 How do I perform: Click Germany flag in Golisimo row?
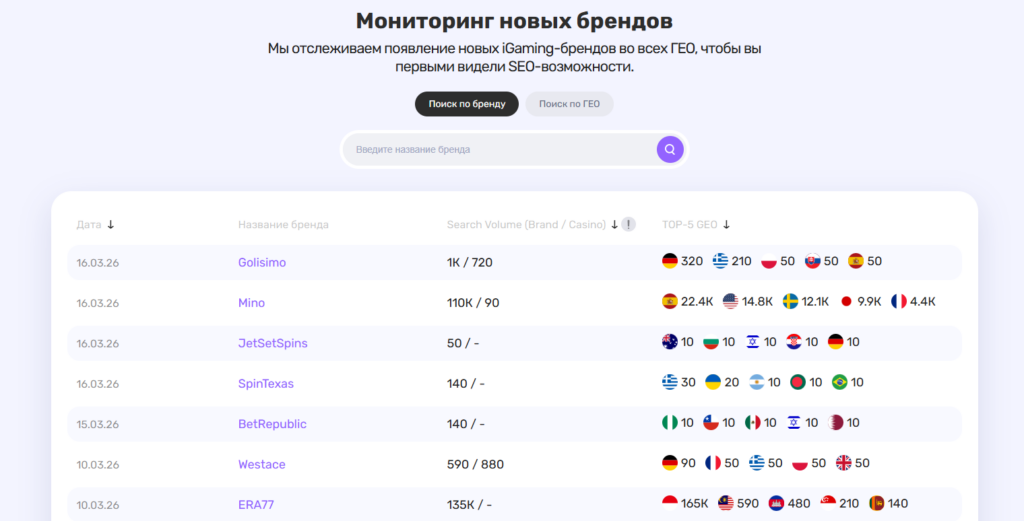669,261
